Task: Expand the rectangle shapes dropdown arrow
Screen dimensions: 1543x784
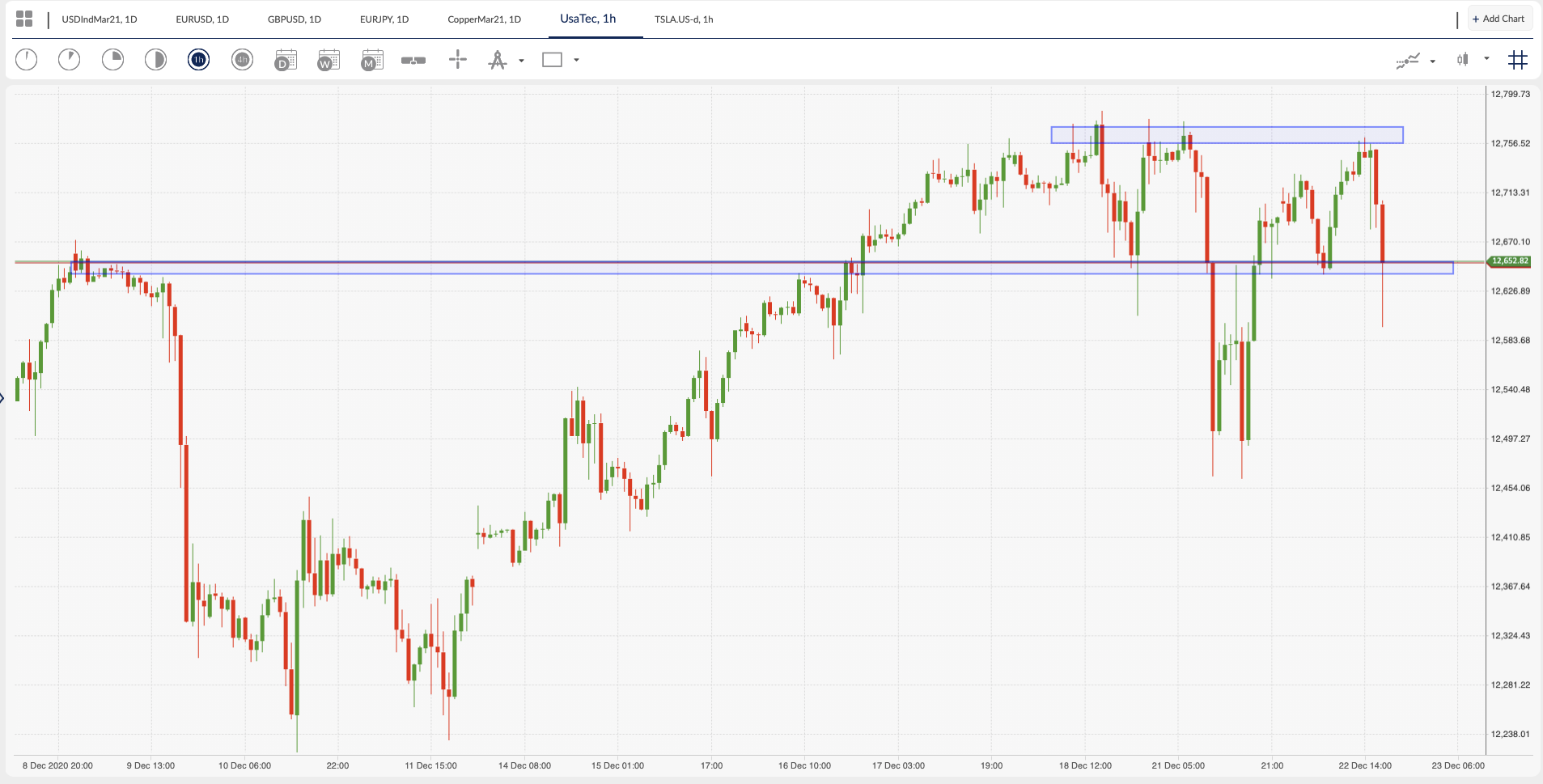Action: click(576, 60)
